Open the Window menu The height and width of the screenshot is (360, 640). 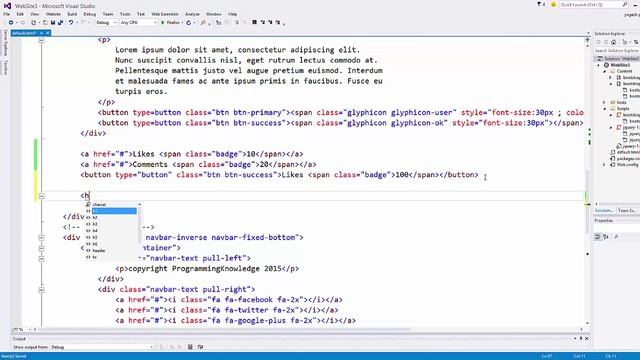[x=213, y=14]
